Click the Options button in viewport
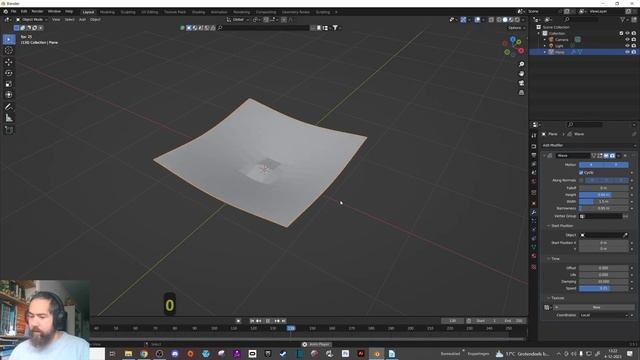The height and width of the screenshot is (360, 640). 516,28
